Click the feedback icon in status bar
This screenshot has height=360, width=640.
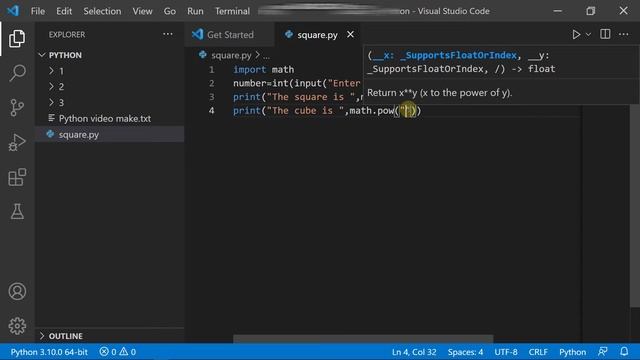(602, 351)
